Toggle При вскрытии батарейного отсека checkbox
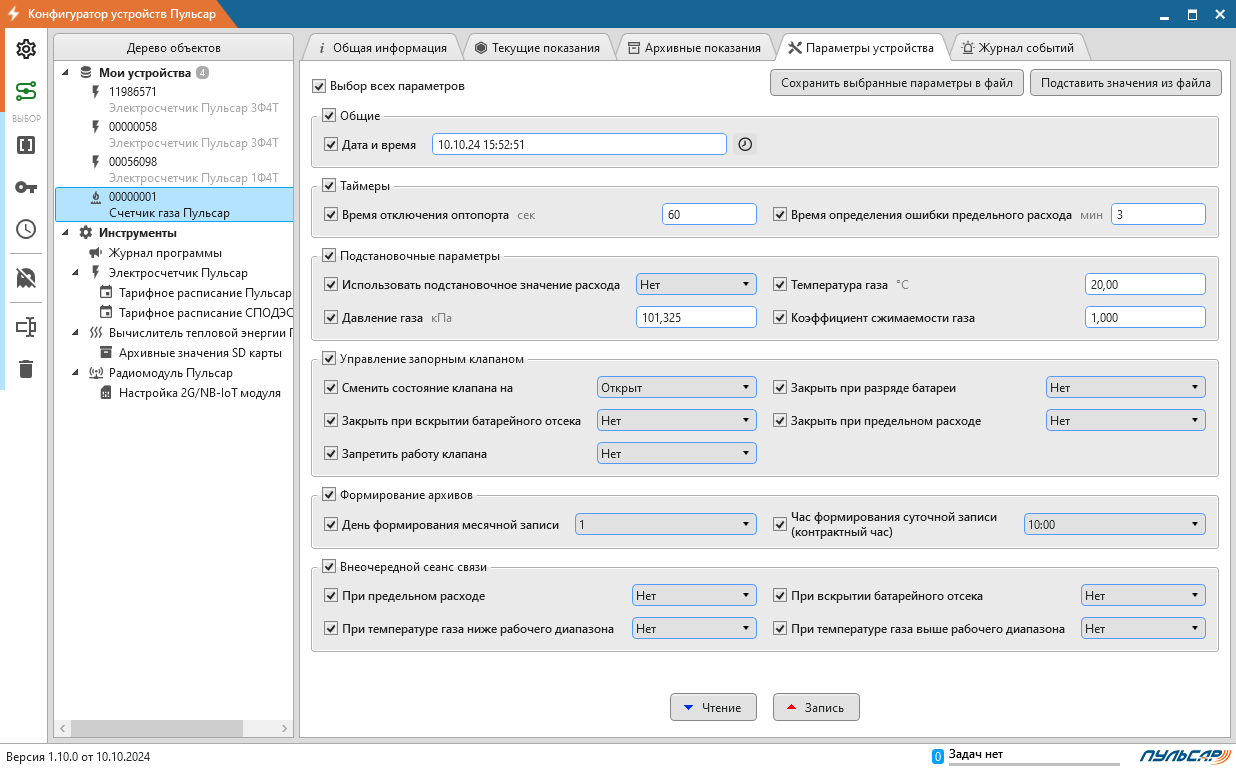Viewport: 1236px width, 769px height. (x=781, y=596)
